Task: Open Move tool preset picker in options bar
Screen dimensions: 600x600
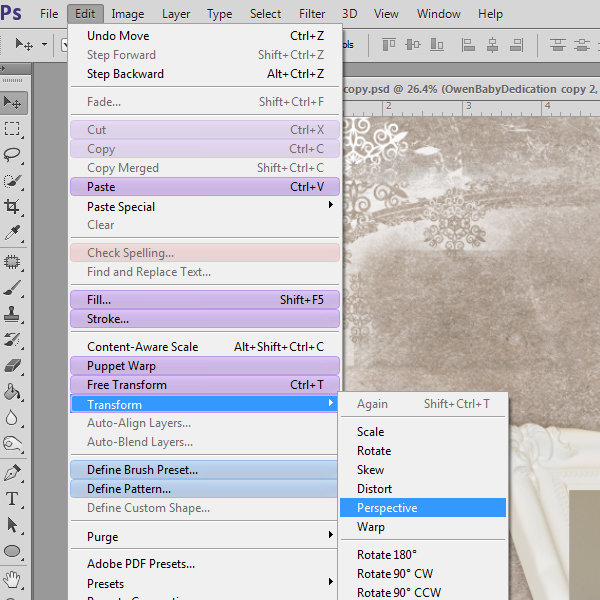Action: 44,44
